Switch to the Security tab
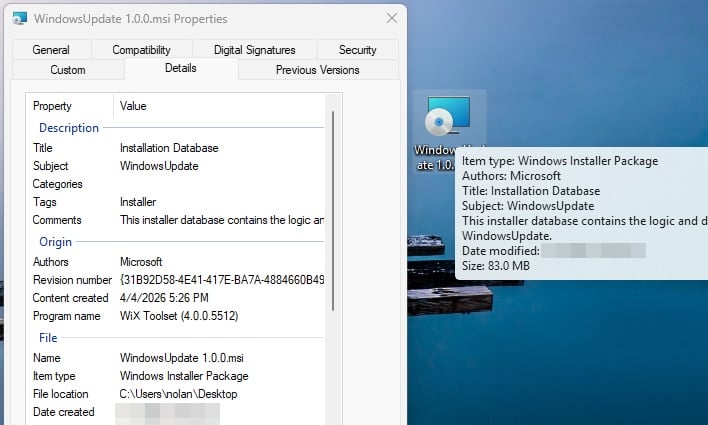 (x=358, y=50)
